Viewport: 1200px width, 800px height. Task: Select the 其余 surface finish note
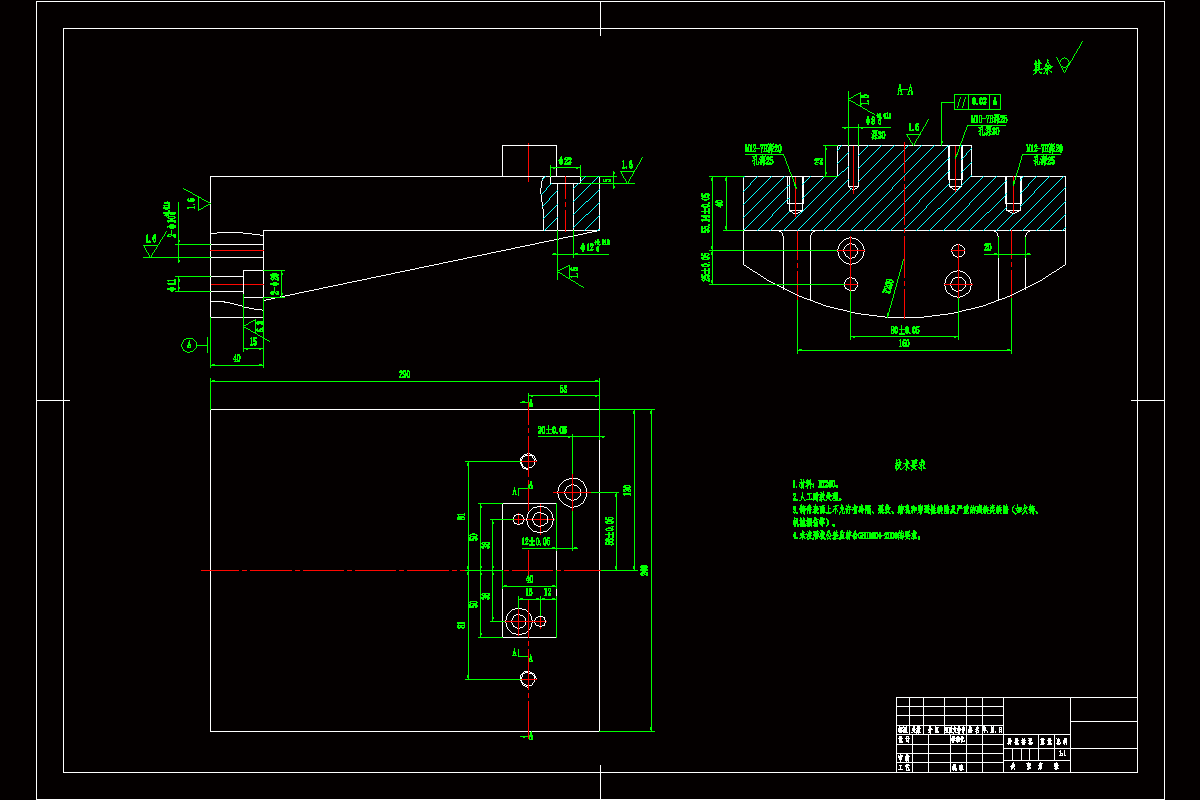pyautogui.click(x=1043, y=67)
